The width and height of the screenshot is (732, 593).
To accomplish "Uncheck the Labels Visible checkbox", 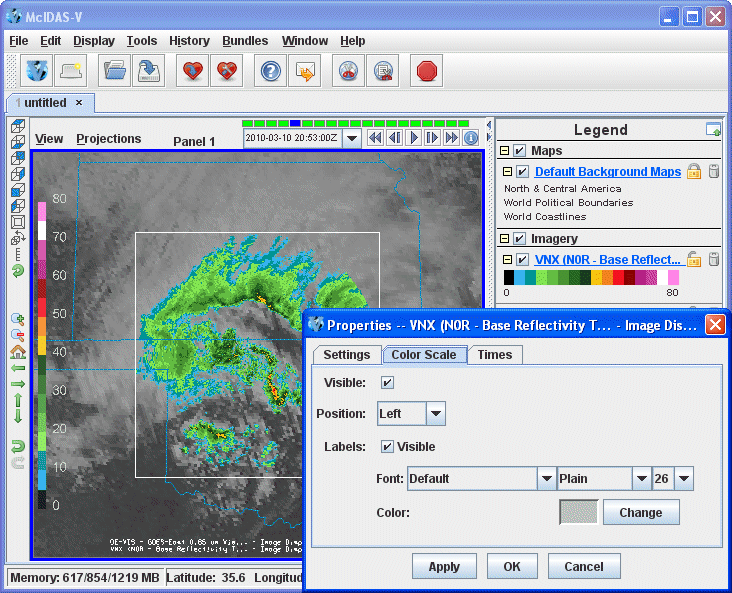I will coord(387,447).
